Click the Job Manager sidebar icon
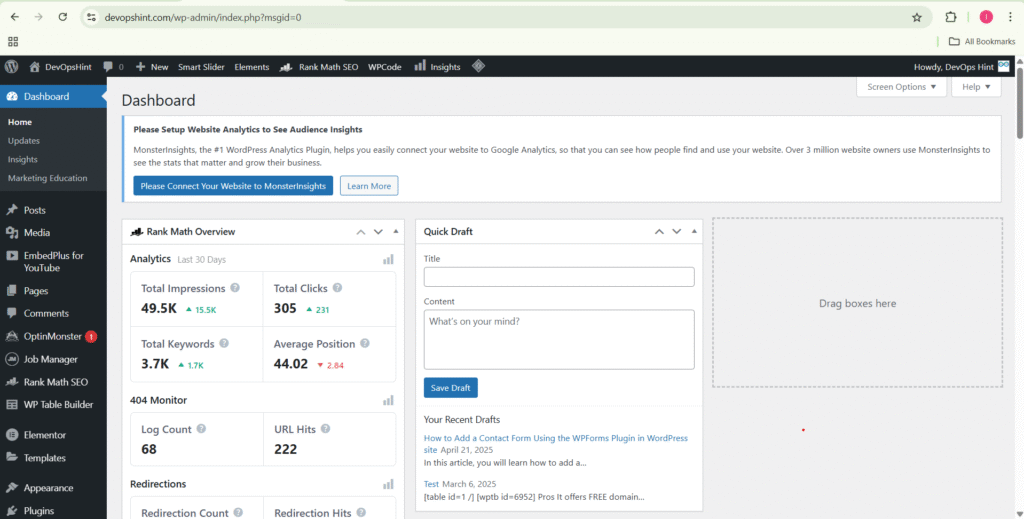Screen dimensions: 1024x519 pos(12,359)
